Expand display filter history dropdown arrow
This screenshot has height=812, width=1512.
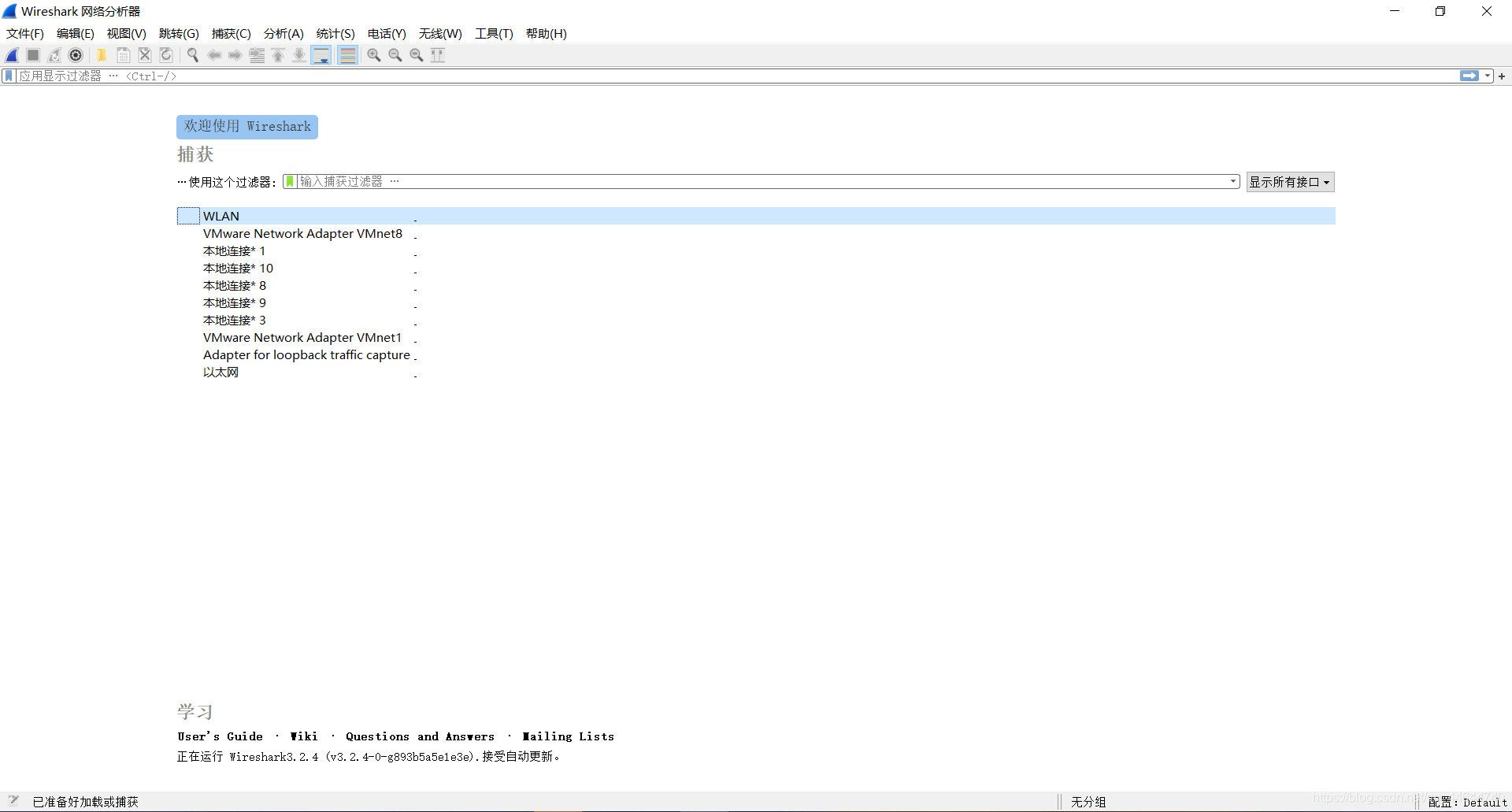(x=1488, y=76)
